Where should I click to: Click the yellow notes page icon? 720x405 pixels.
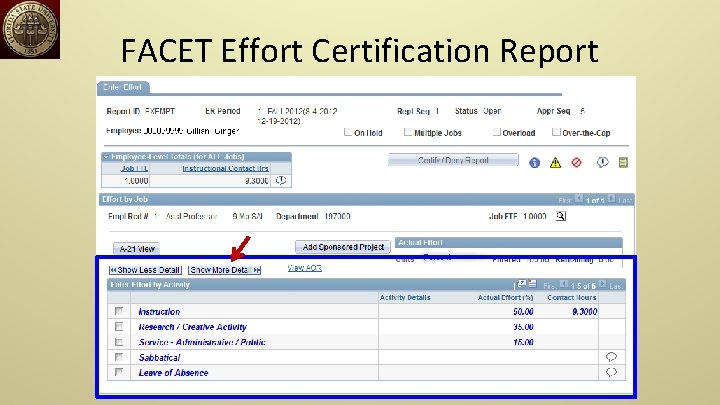click(x=623, y=162)
